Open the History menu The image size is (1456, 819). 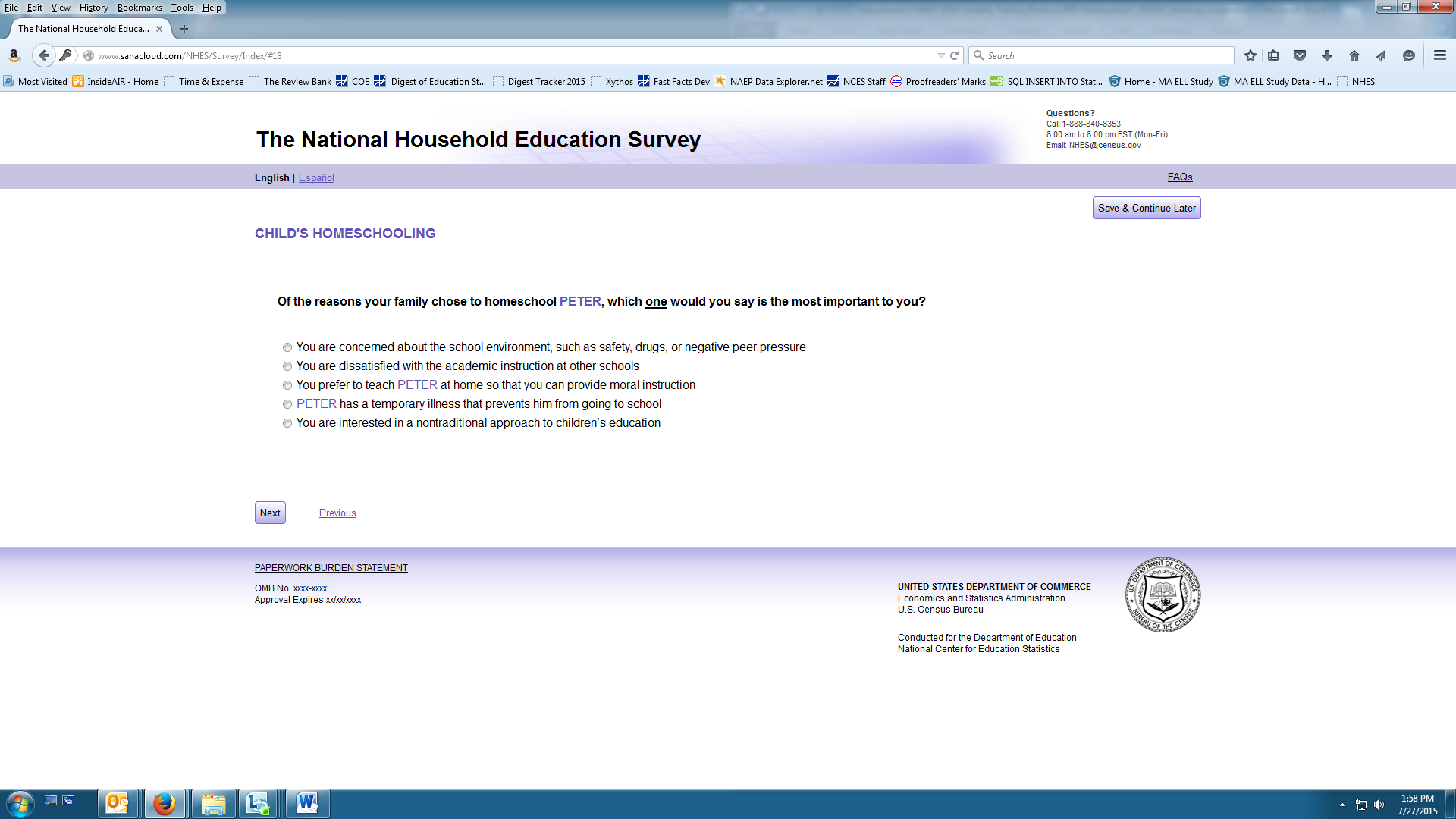pos(93,8)
